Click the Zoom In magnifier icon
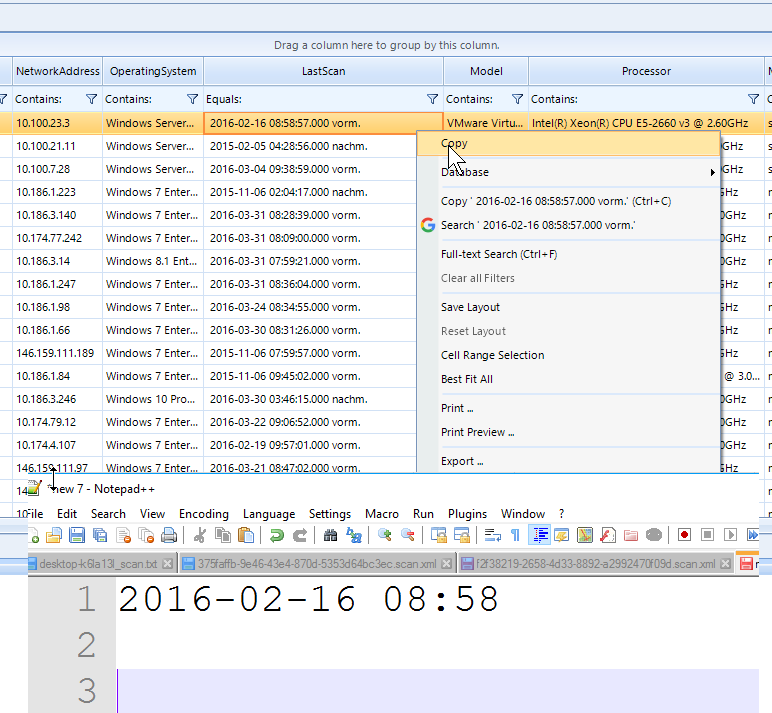 click(385, 535)
